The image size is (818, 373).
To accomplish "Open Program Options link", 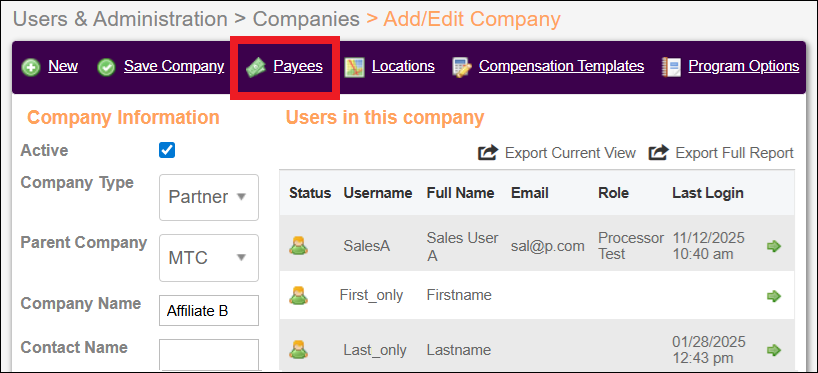I will 744,66.
